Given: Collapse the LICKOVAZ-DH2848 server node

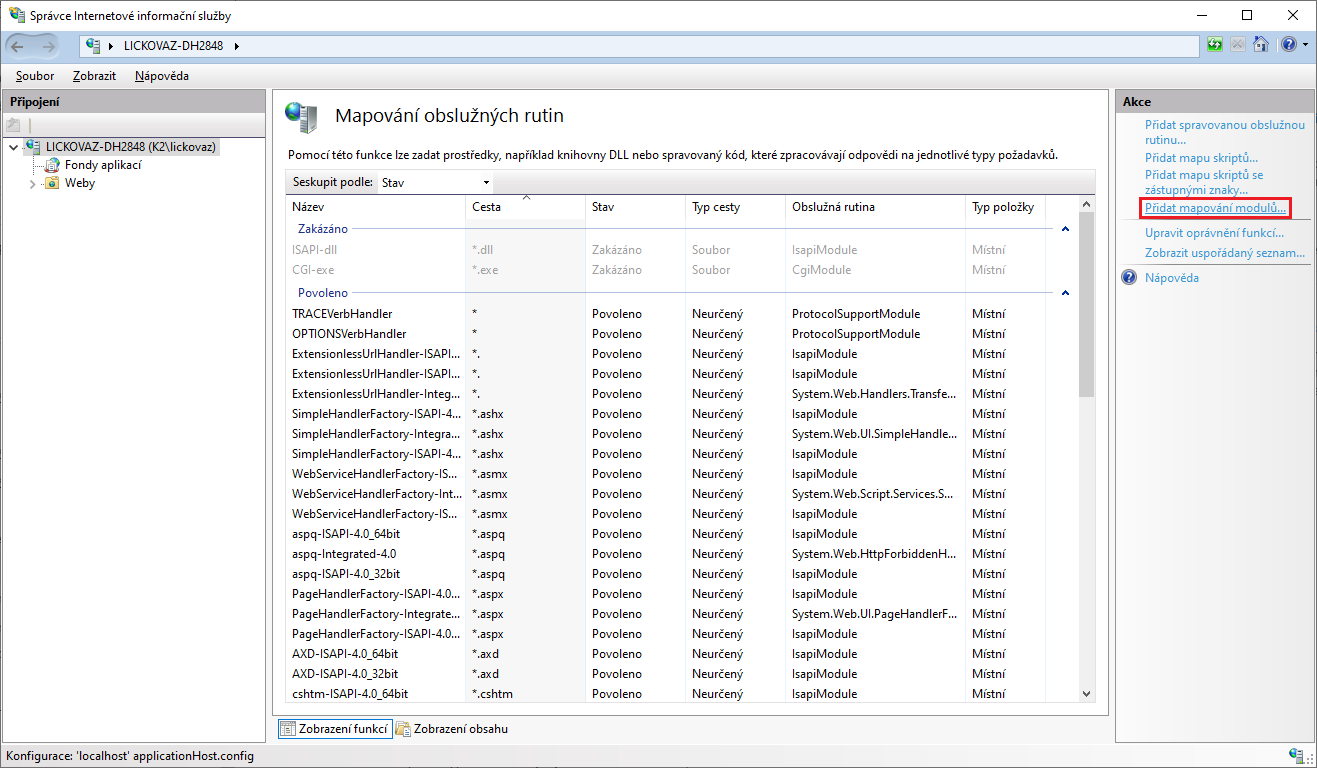Looking at the screenshot, I should pos(13,147).
